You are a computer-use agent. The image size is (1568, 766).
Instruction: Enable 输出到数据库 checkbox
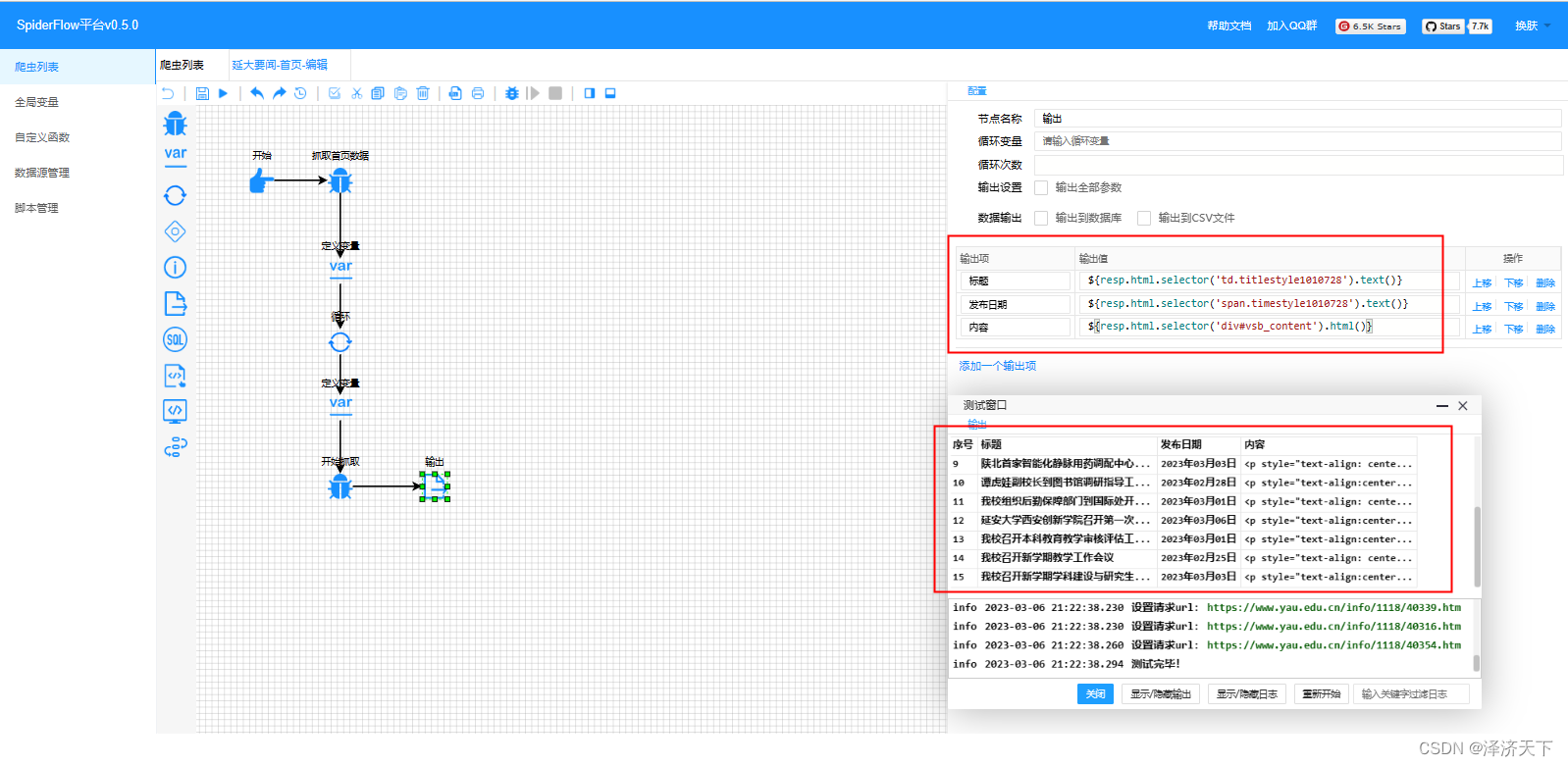coord(1041,218)
